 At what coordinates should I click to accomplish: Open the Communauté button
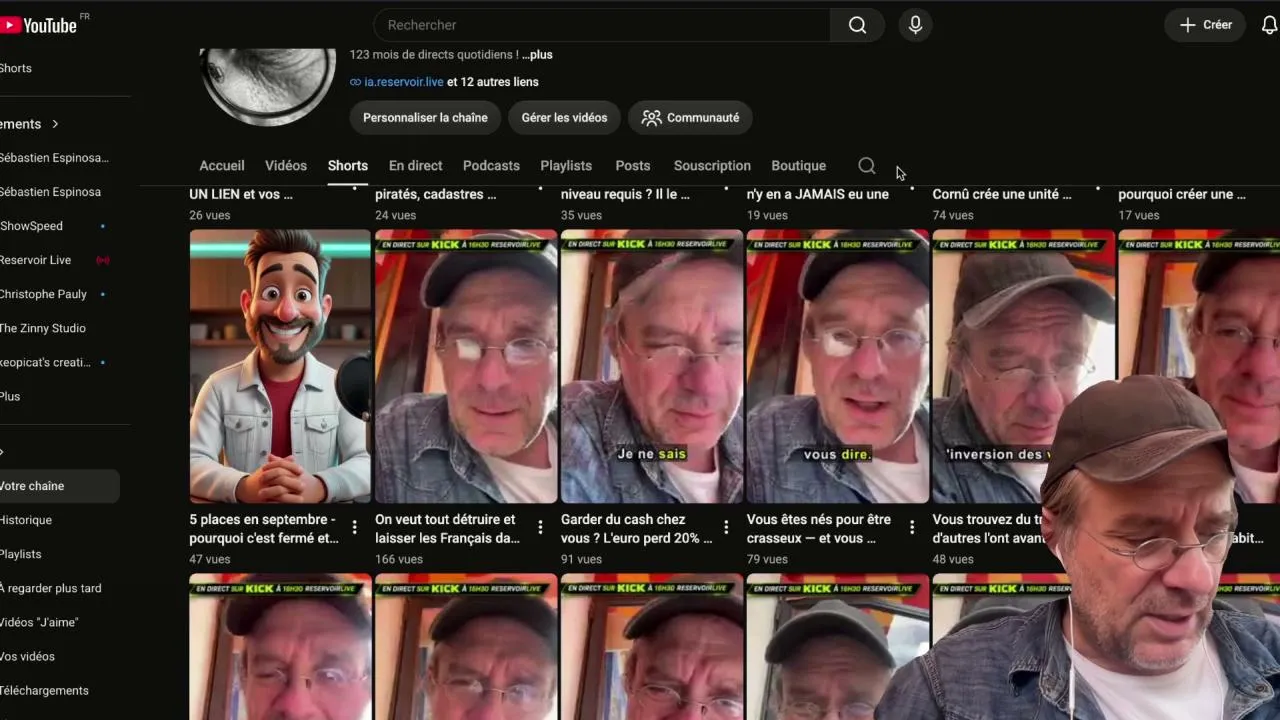tap(690, 118)
